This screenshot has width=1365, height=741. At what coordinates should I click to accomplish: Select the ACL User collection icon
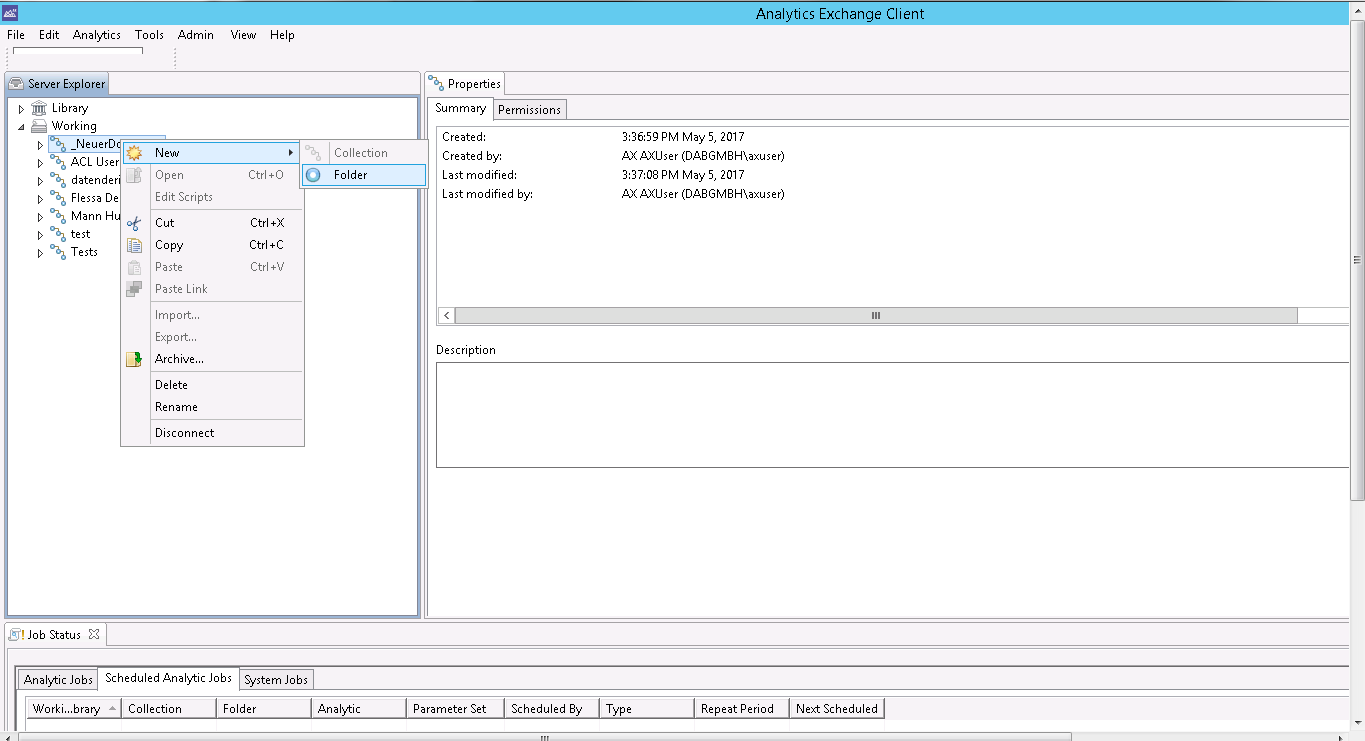pos(58,162)
